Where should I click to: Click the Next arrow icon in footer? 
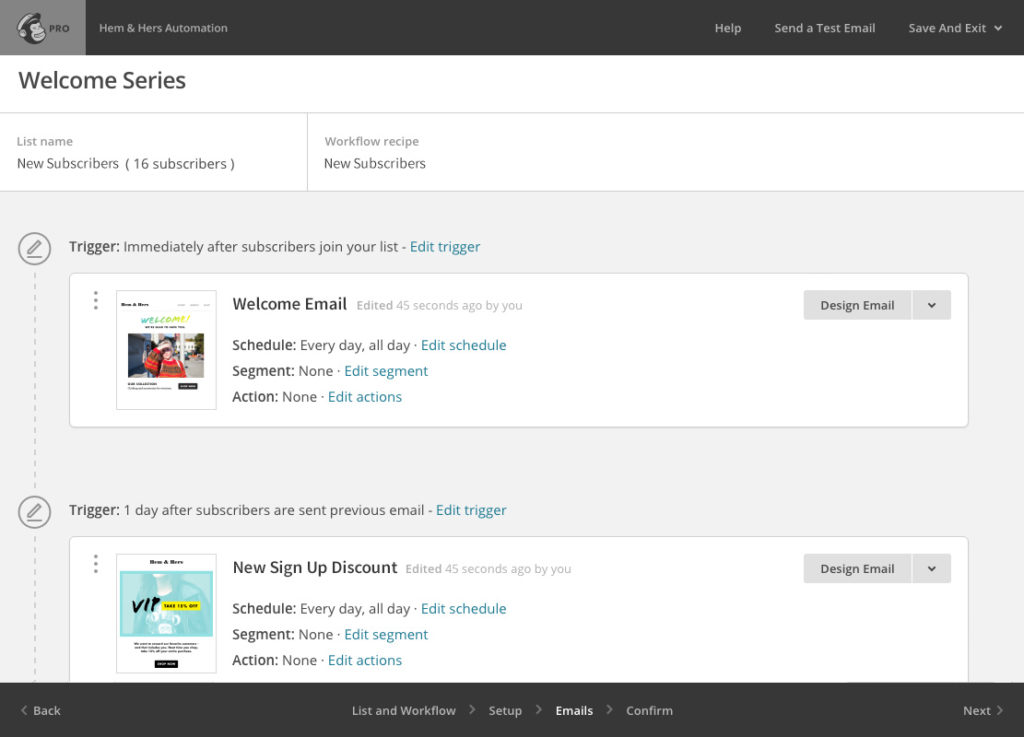point(999,710)
